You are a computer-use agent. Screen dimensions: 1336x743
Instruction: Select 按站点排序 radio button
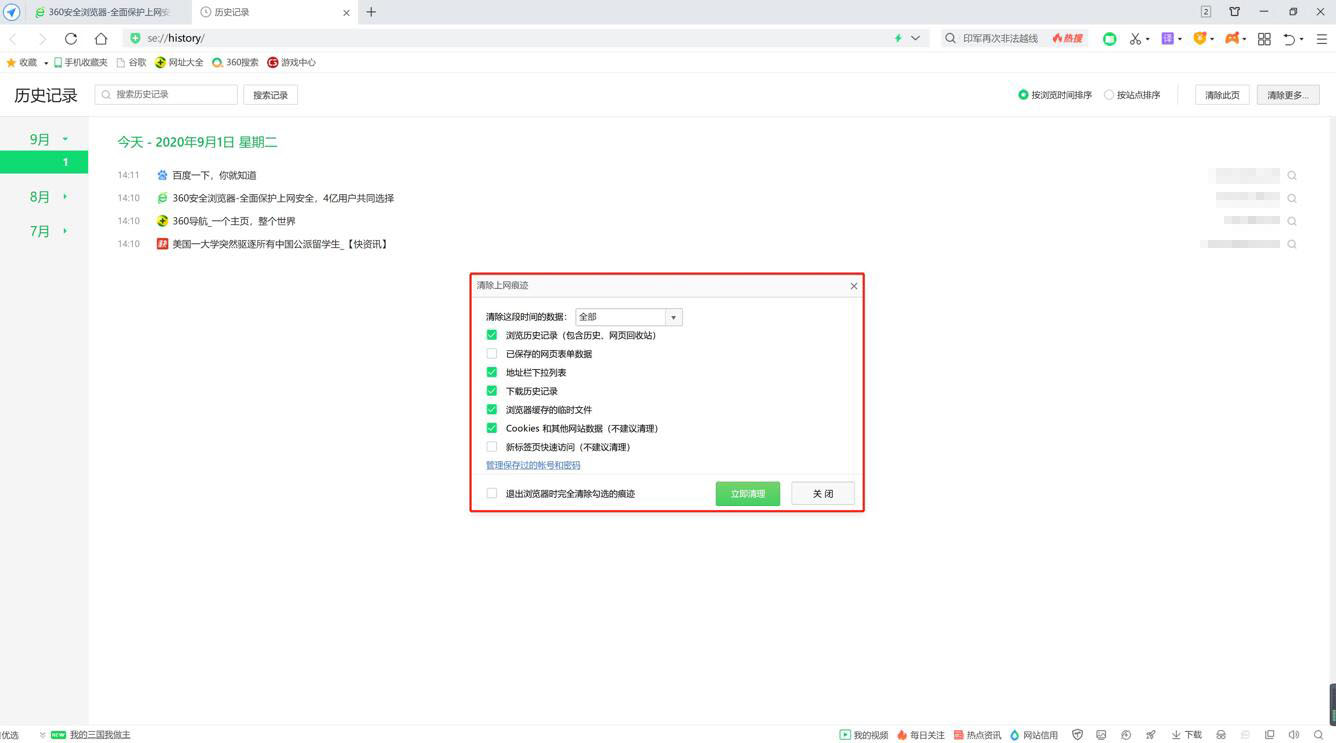[1109, 95]
